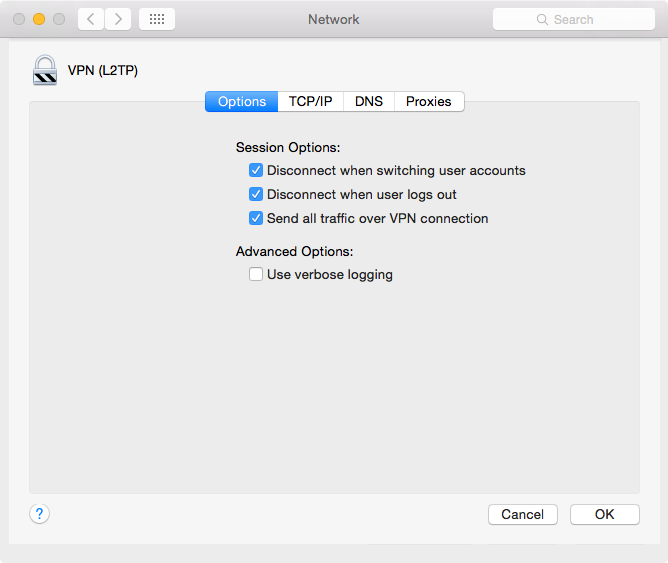The height and width of the screenshot is (563, 668).
Task: Click the VPN padlock icon
Action: [45, 71]
